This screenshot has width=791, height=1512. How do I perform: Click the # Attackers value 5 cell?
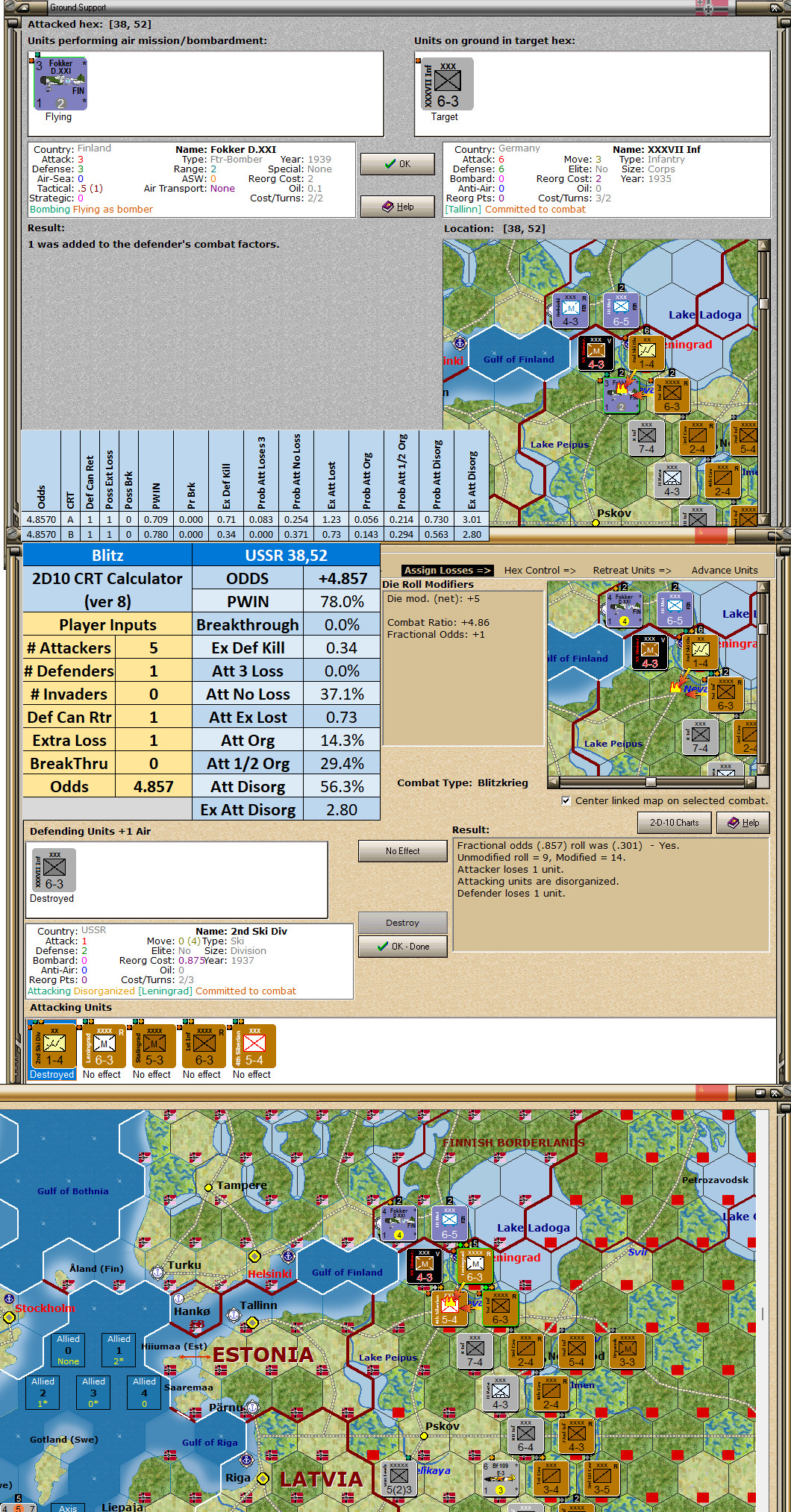coord(154,647)
